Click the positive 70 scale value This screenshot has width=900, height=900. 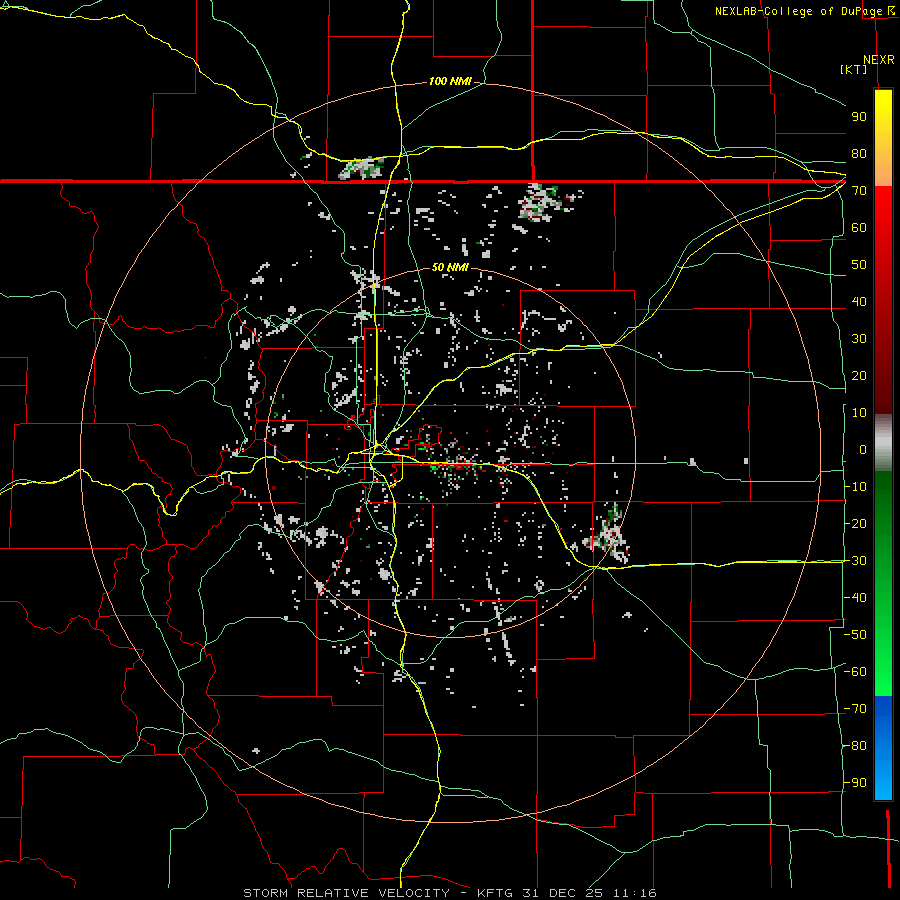(x=859, y=191)
